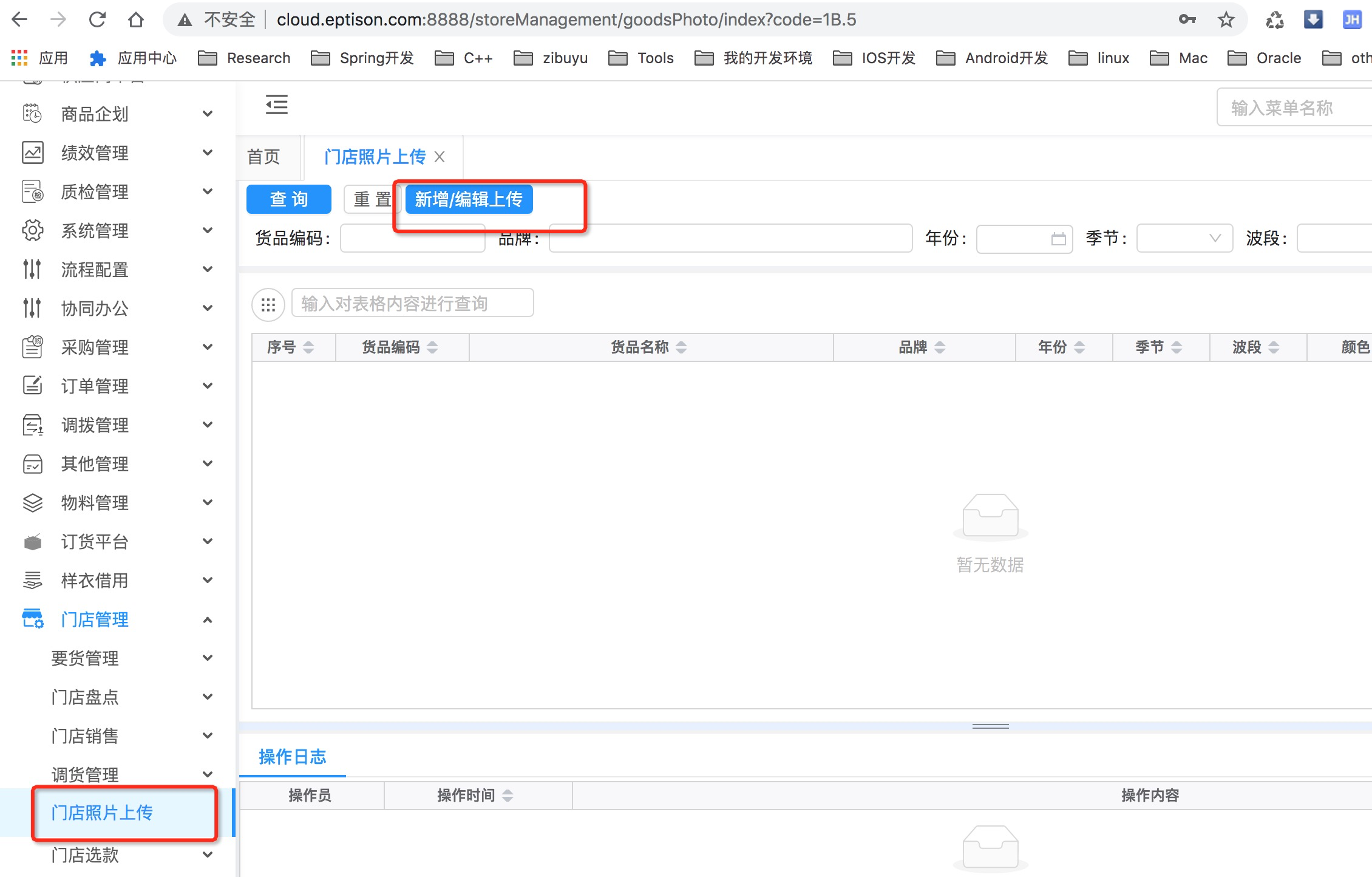1372x877 pixels.
Task: Sort table by 货品编码 column arrows
Action: tap(432, 347)
